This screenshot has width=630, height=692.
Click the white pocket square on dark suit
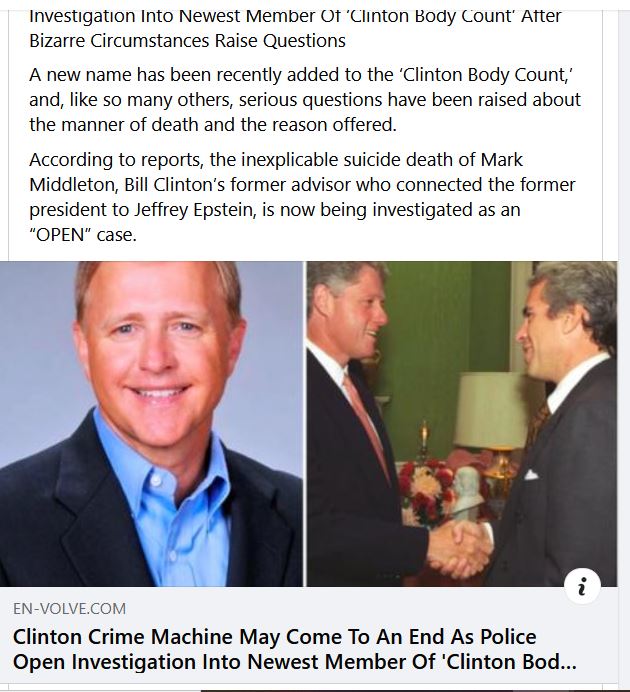(x=531, y=475)
